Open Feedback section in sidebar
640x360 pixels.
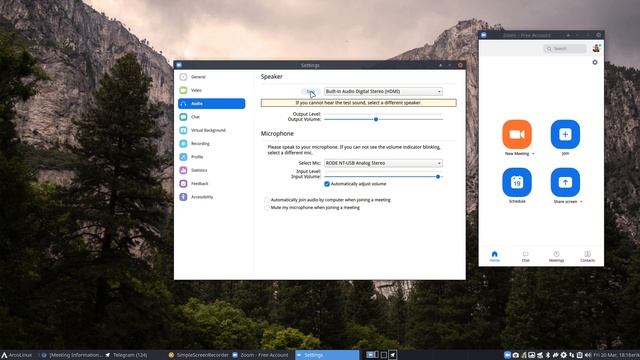click(211, 184)
